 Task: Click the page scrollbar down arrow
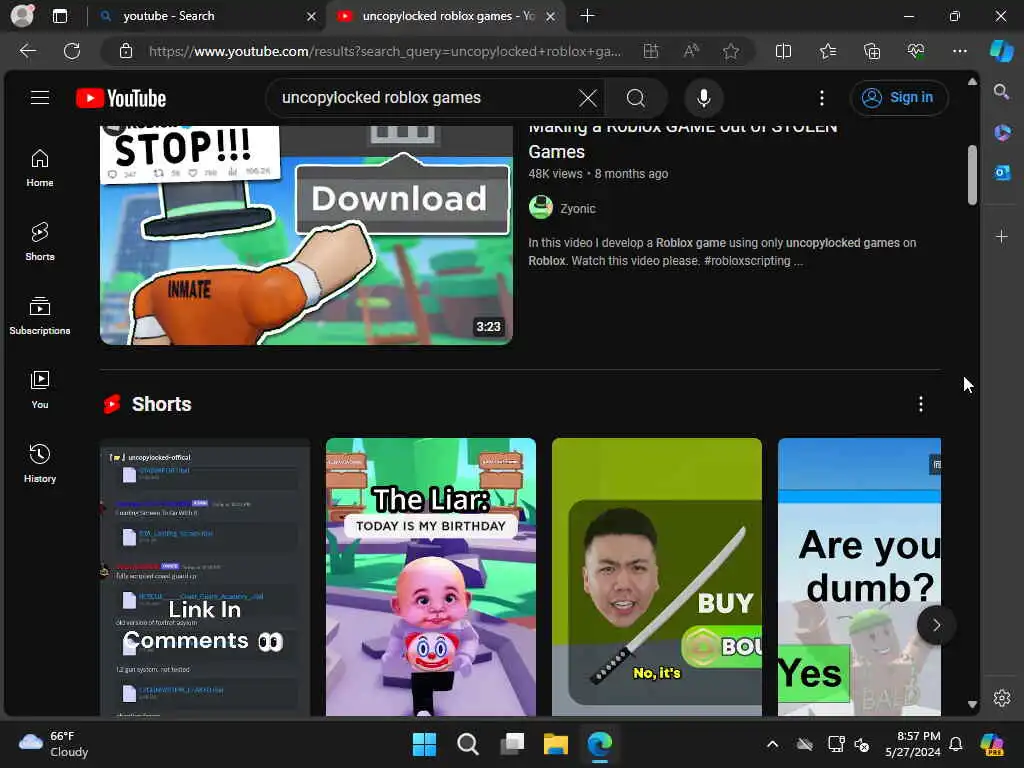pos(972,705)
